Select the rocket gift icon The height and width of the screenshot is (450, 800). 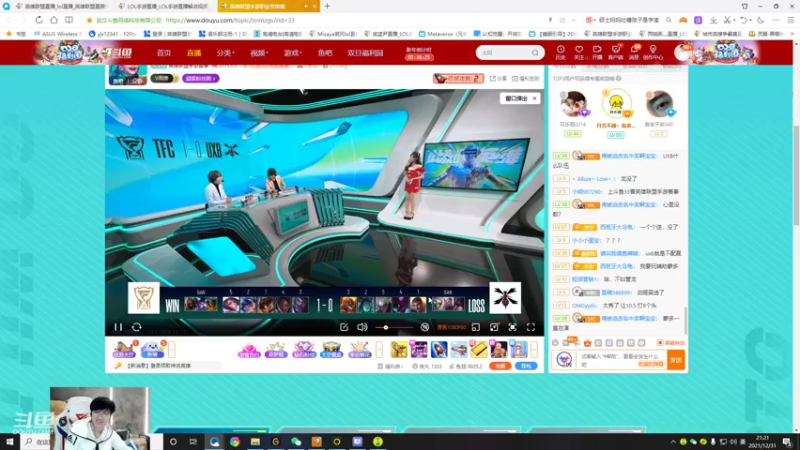click(x=439, y=349)
